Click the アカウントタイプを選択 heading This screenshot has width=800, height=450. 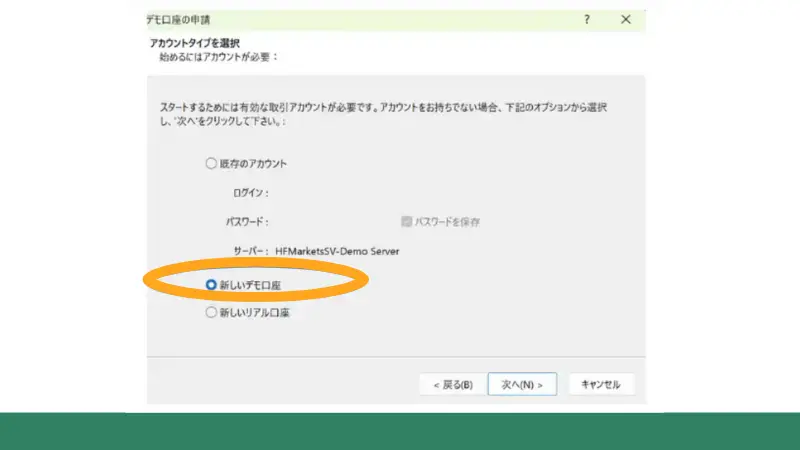click(195, 43)
